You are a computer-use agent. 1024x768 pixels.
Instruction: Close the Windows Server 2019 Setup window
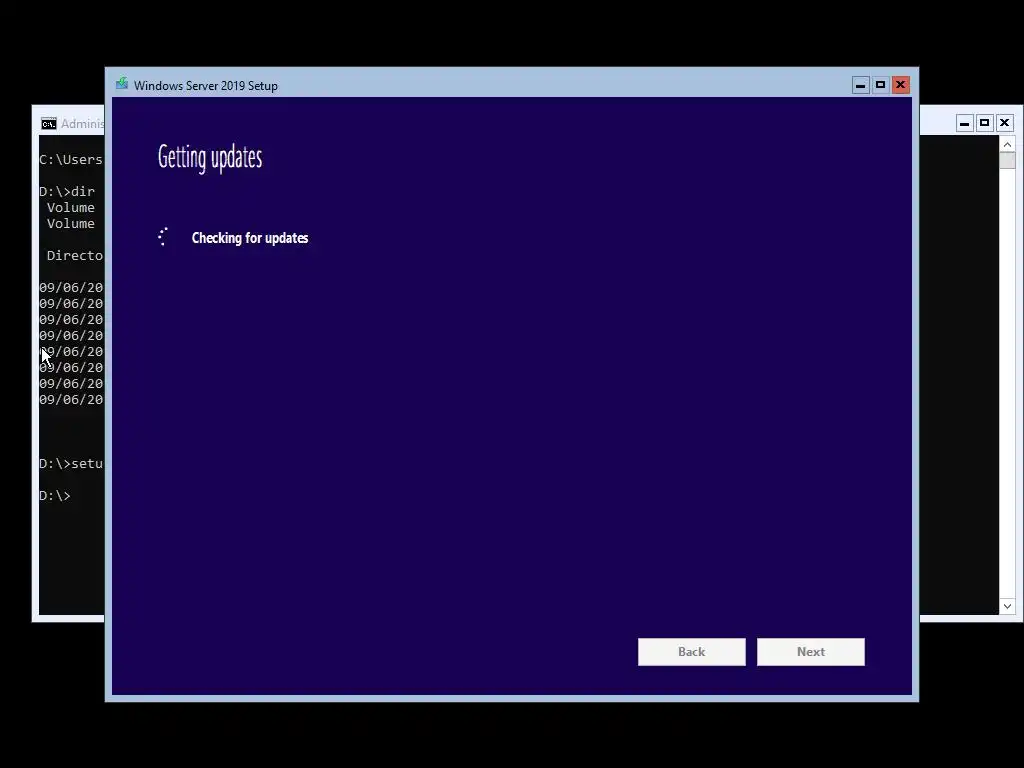tap(901, 85)
